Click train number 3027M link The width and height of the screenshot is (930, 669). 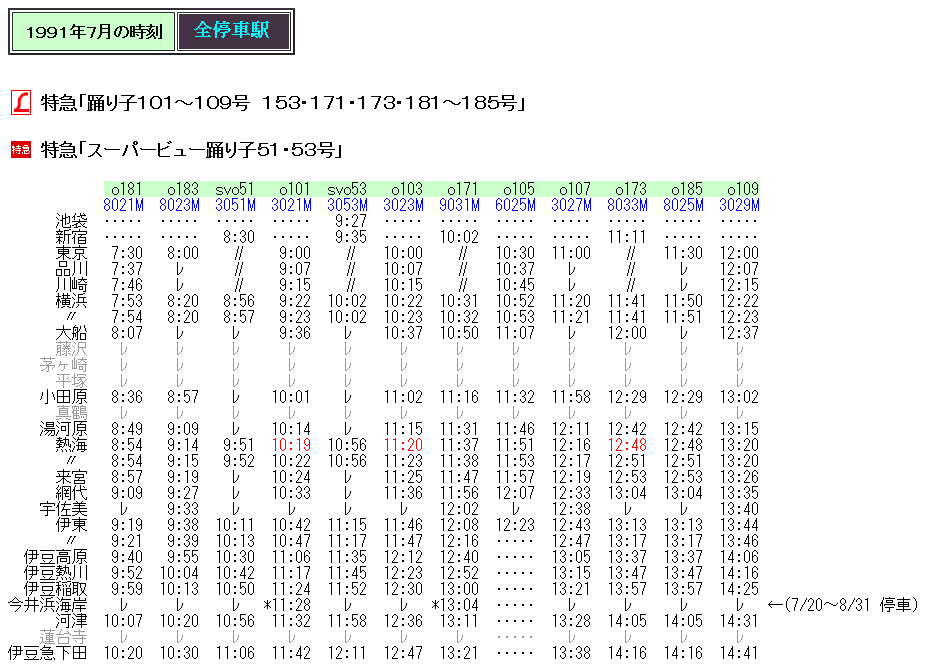click(573, 205)
